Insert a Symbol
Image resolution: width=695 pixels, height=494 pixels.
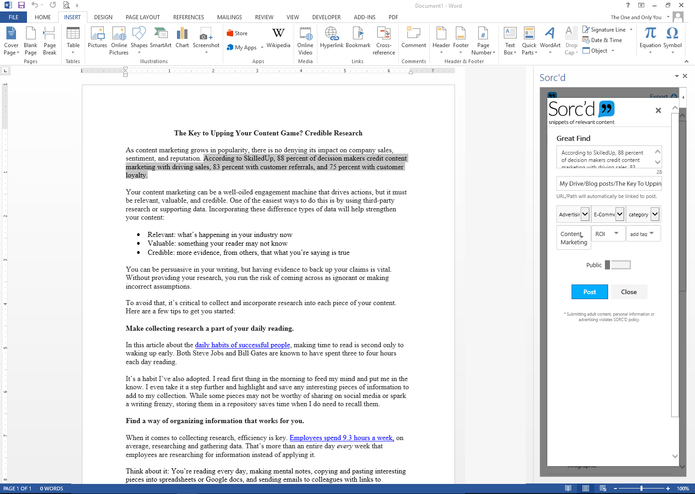pyautogui.click(x=672, y=40)
